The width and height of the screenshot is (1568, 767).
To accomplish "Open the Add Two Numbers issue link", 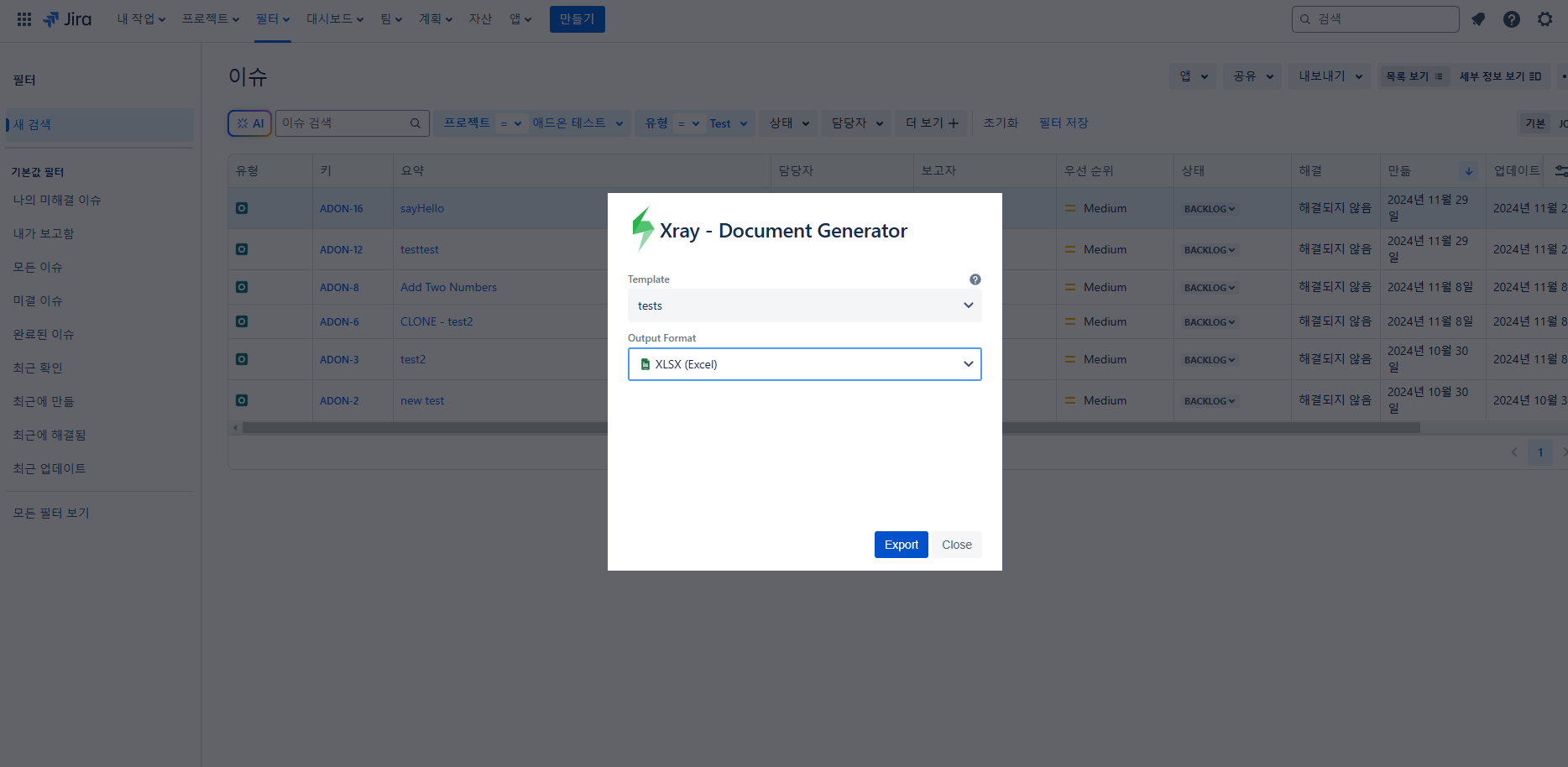I will coord(448,288).
